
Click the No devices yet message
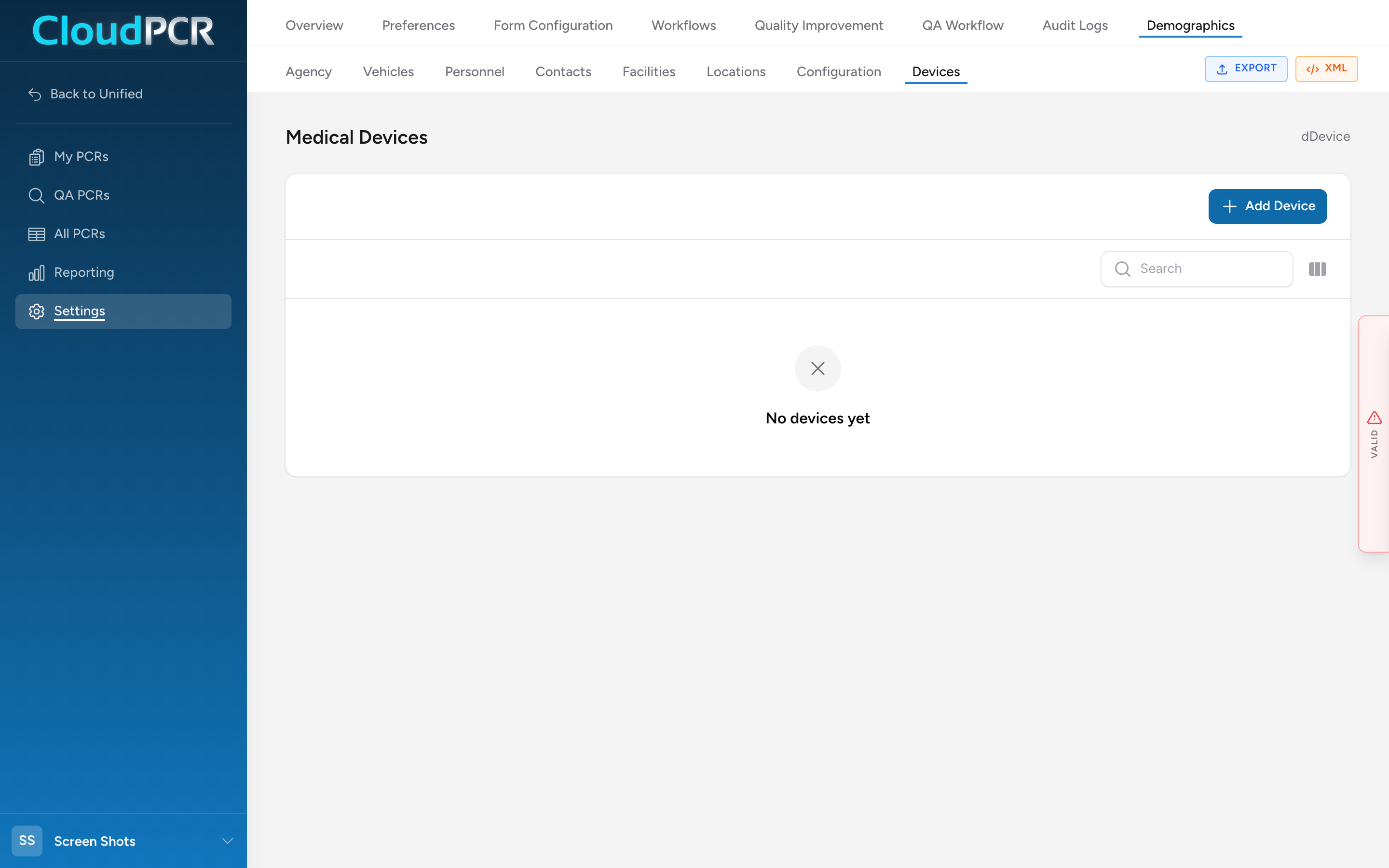click(817, 419)
